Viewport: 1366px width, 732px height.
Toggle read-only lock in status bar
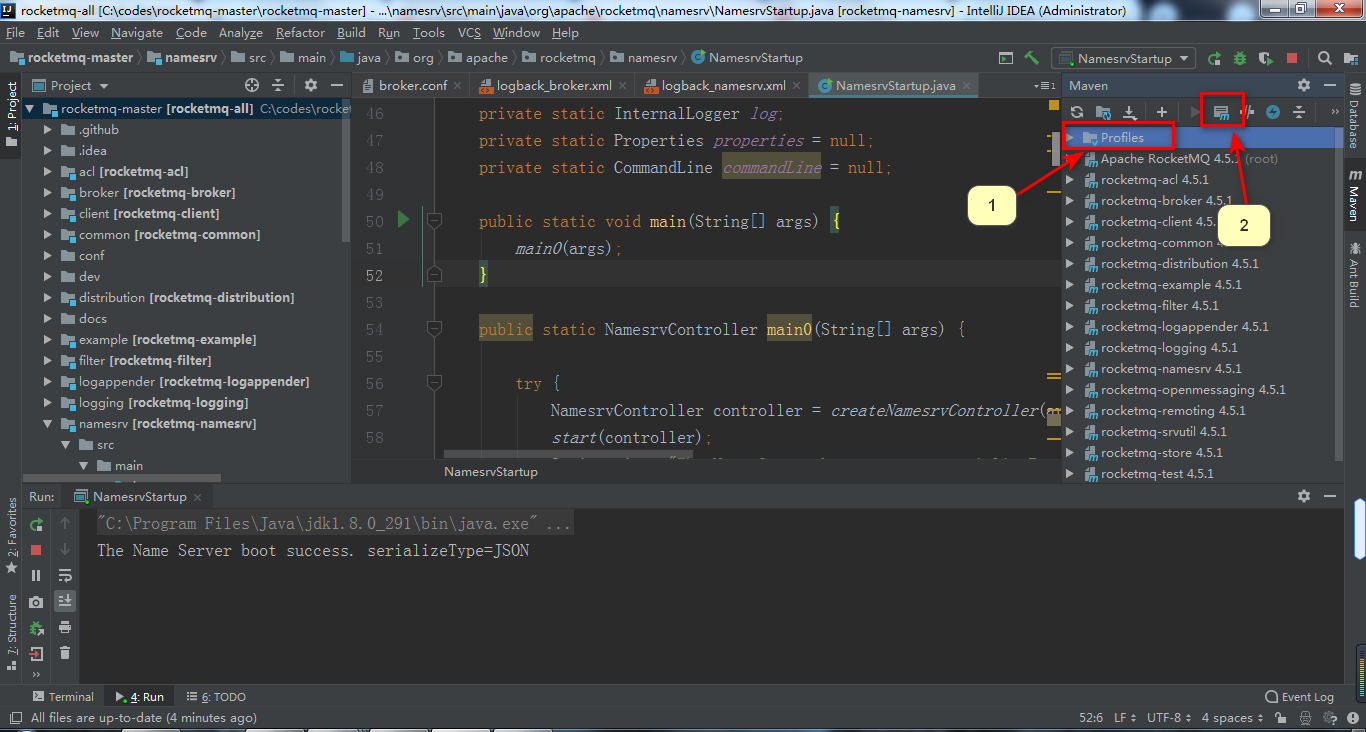[x=1279, y=718]
